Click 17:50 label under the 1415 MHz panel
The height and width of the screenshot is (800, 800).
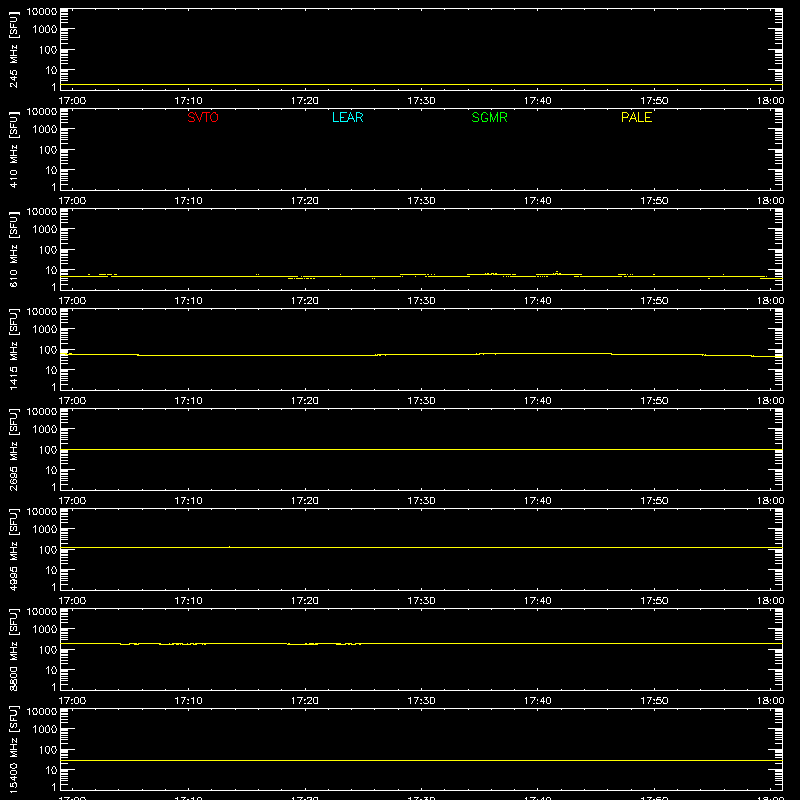point(654,401)
